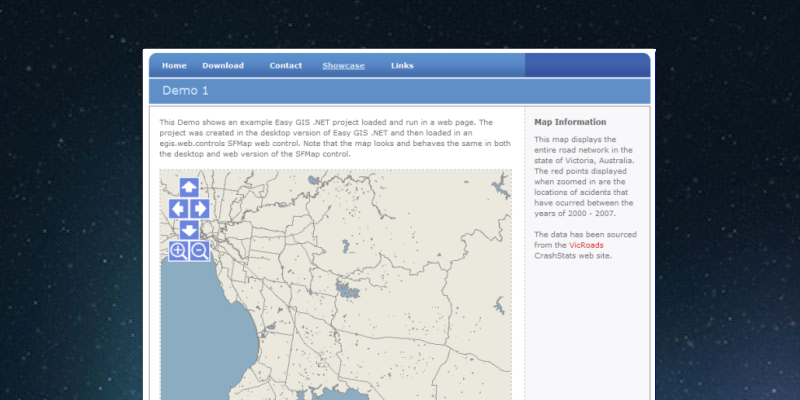The width and height of the screenshot is (800, 400).
Task: Zoom in using the plus magnifier icon
Action: 179,251
